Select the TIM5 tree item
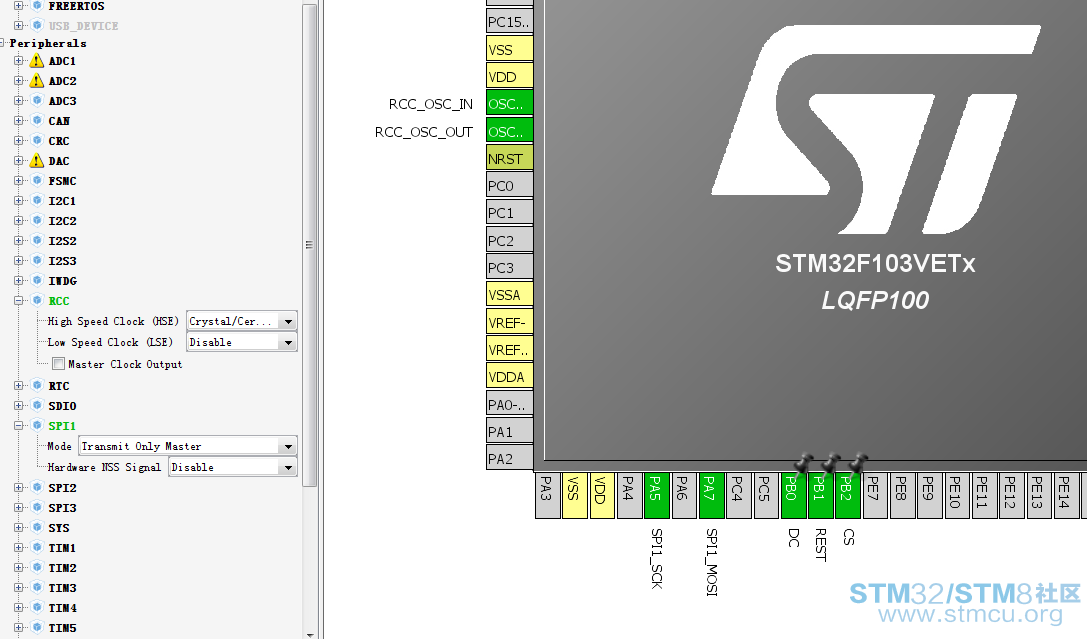The width and height of the screenshot is (1087, 639). point(62,628)
